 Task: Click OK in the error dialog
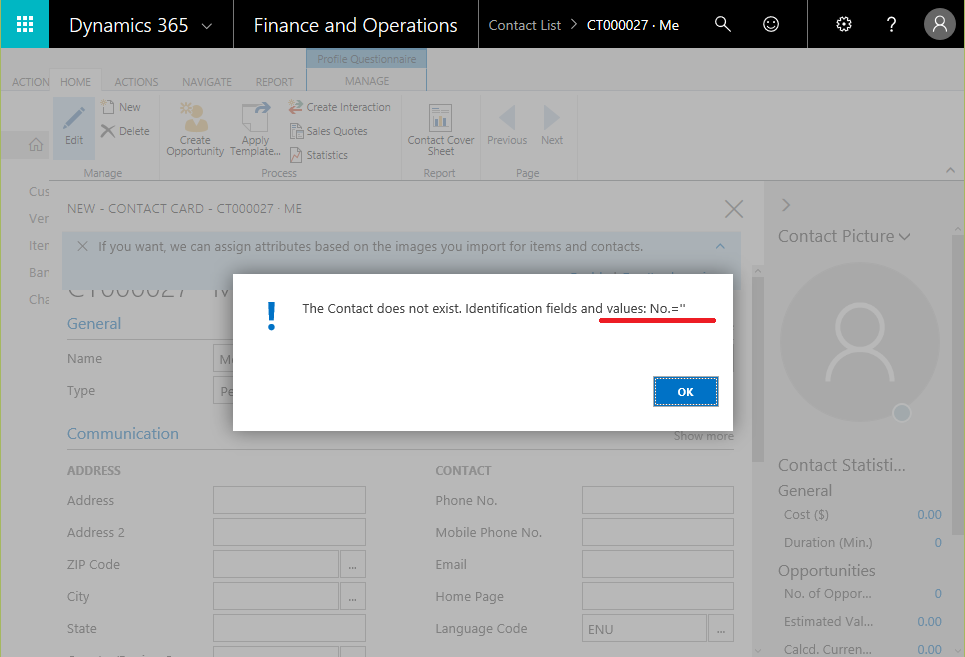point(686,392)
